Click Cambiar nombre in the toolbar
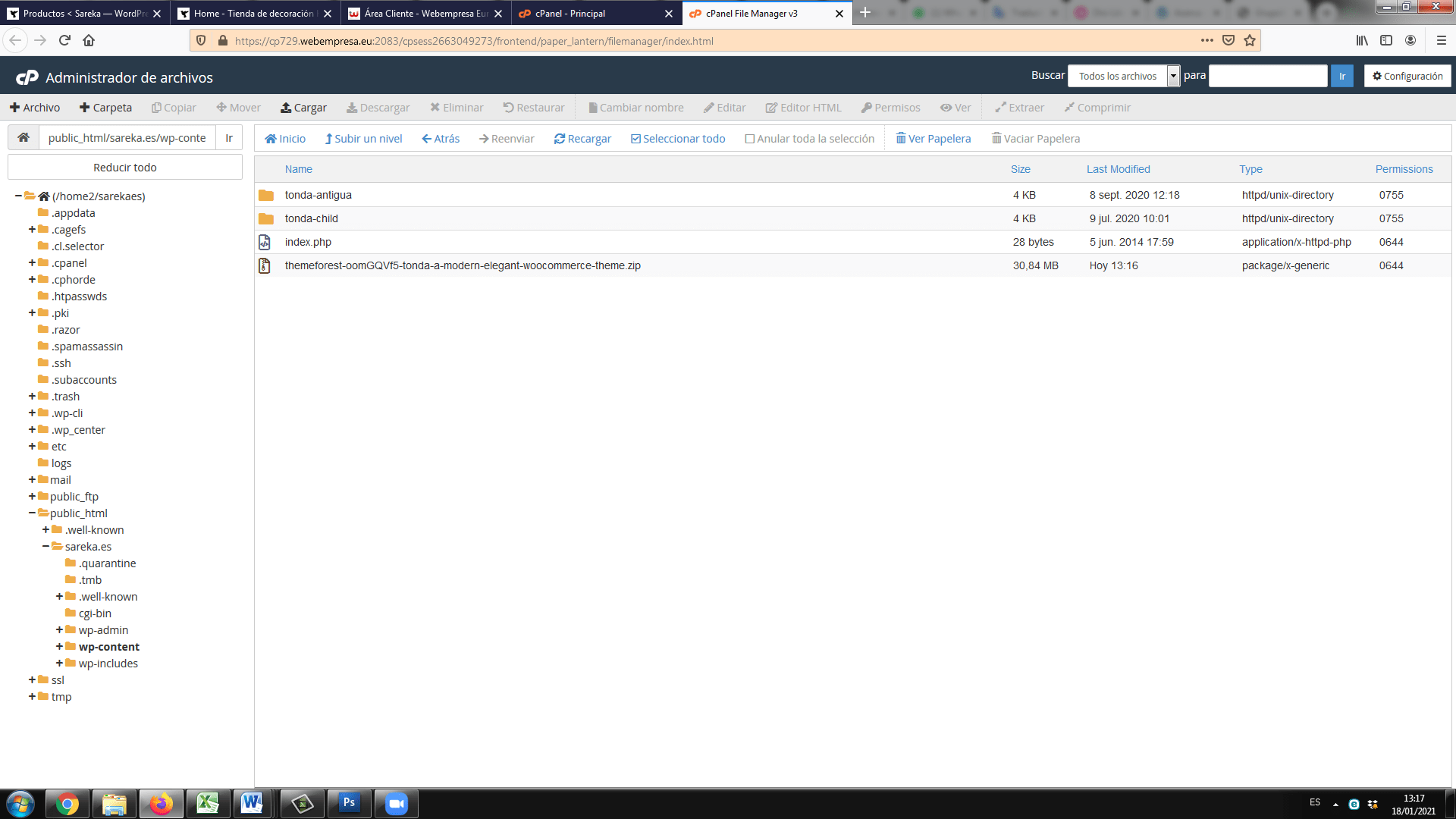 (636, 108)
